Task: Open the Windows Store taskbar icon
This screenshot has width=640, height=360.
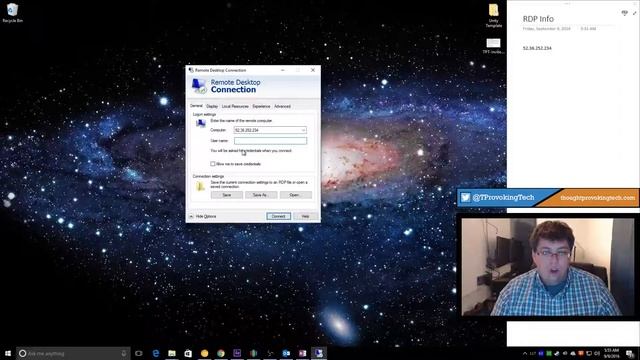Action: pos(188,353)
